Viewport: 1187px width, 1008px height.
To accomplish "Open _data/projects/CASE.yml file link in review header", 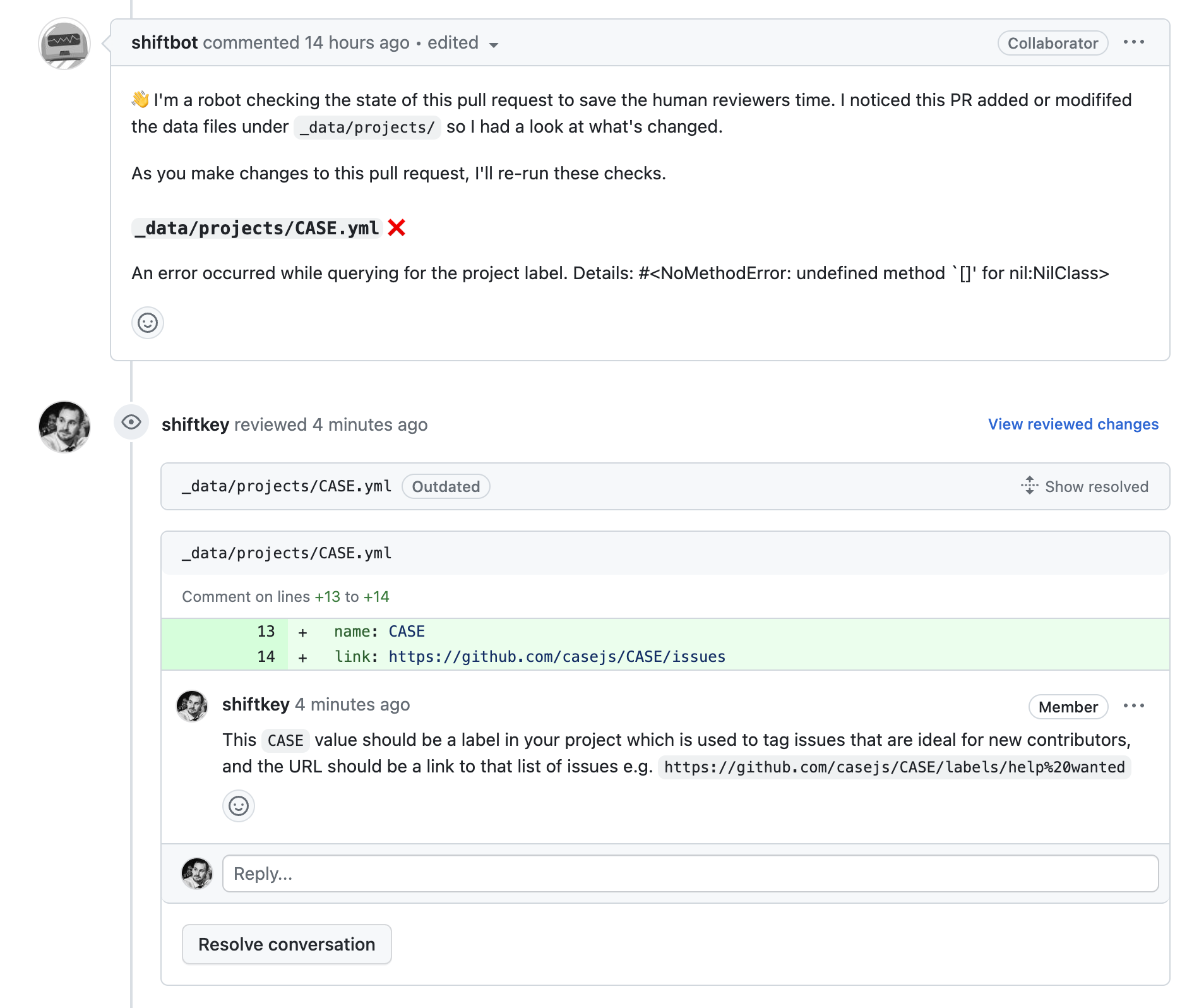I will 287,486.
